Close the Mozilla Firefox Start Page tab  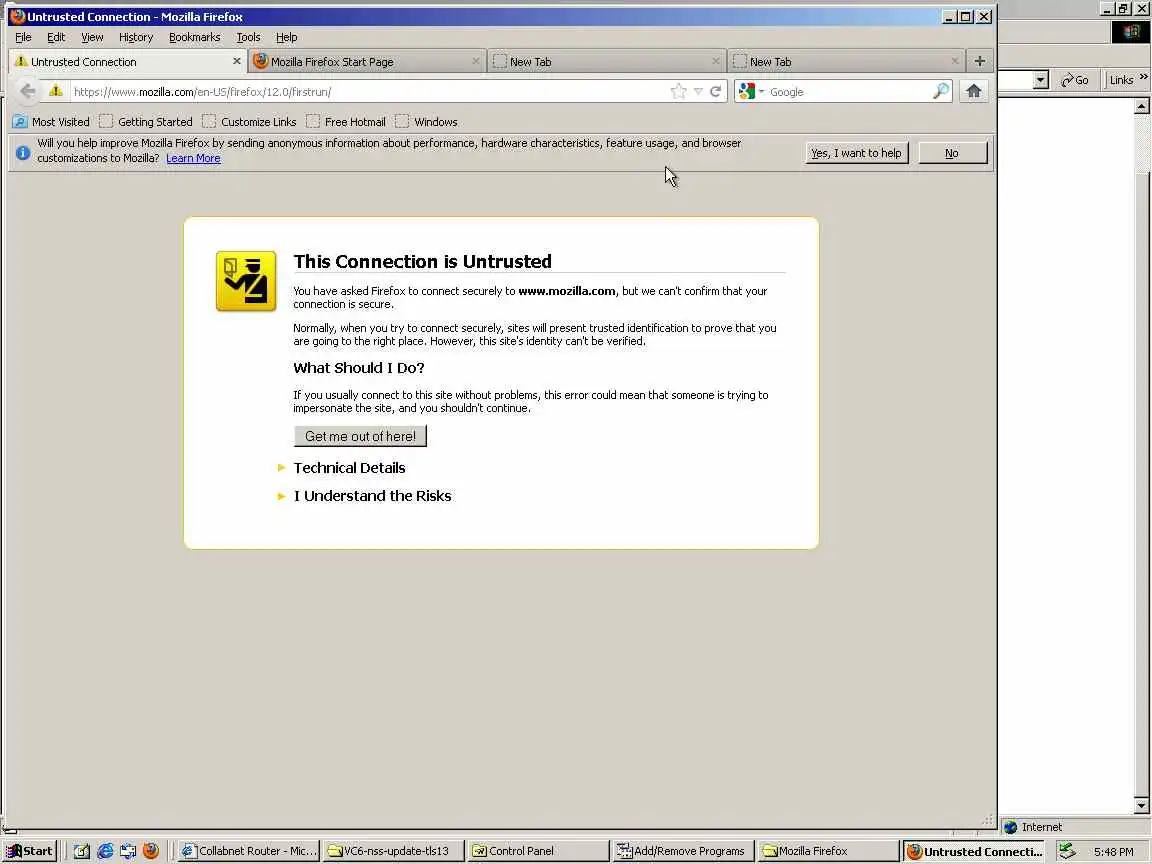[476, 61]
